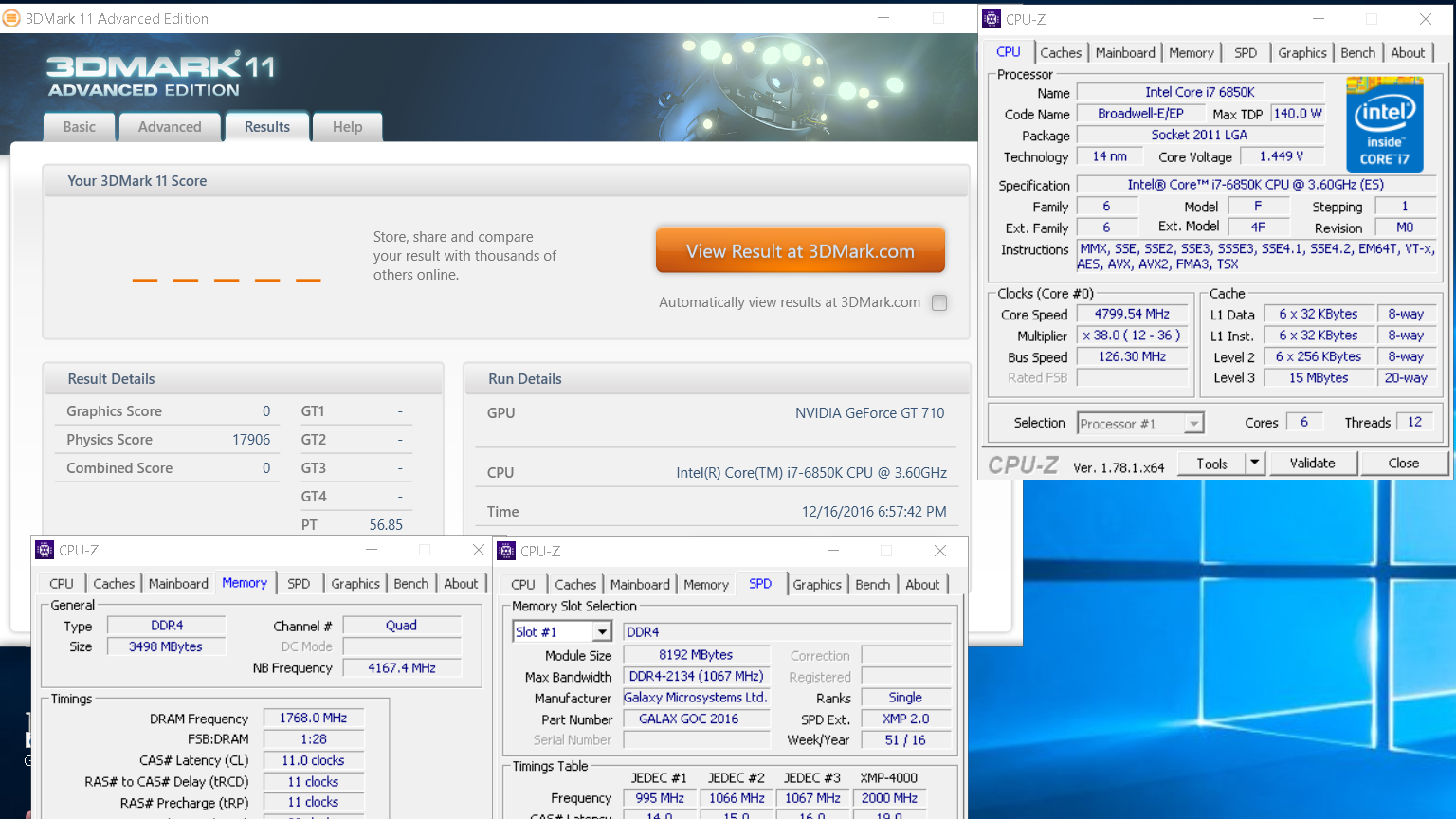
Task: Click the Tools button in CPU-Z
Action: click(x=1211, y=464)
